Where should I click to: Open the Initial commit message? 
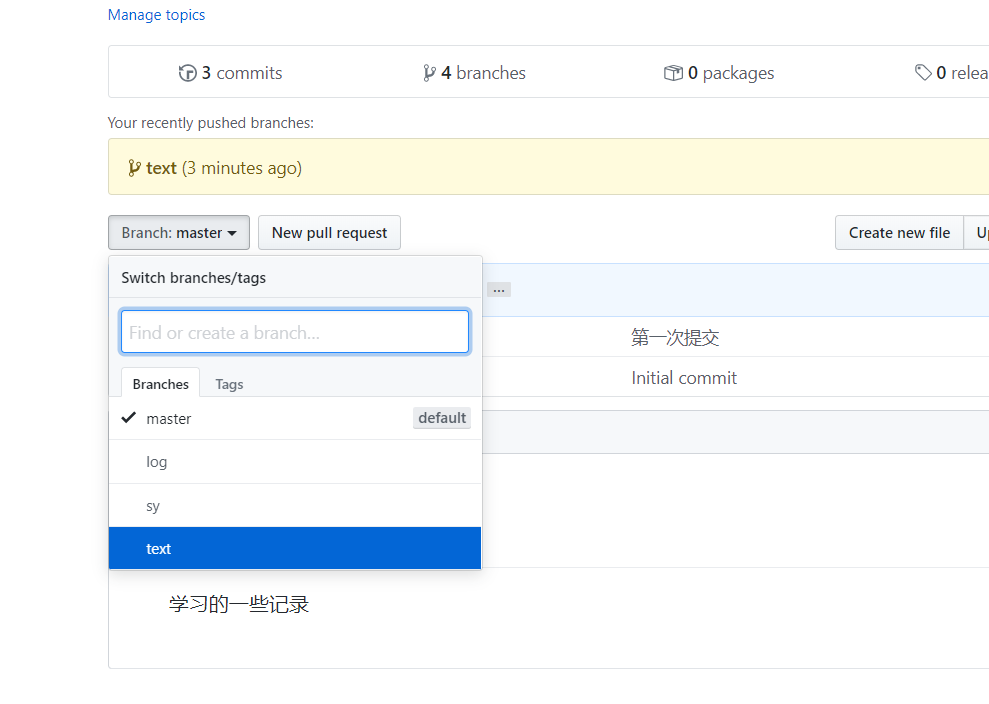[684, 378]
